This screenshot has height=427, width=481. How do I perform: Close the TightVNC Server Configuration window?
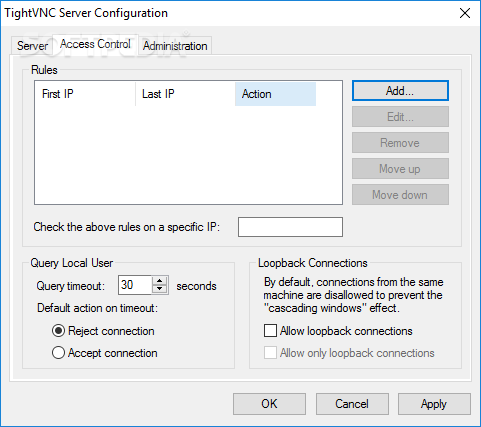[x=465, y=13]
